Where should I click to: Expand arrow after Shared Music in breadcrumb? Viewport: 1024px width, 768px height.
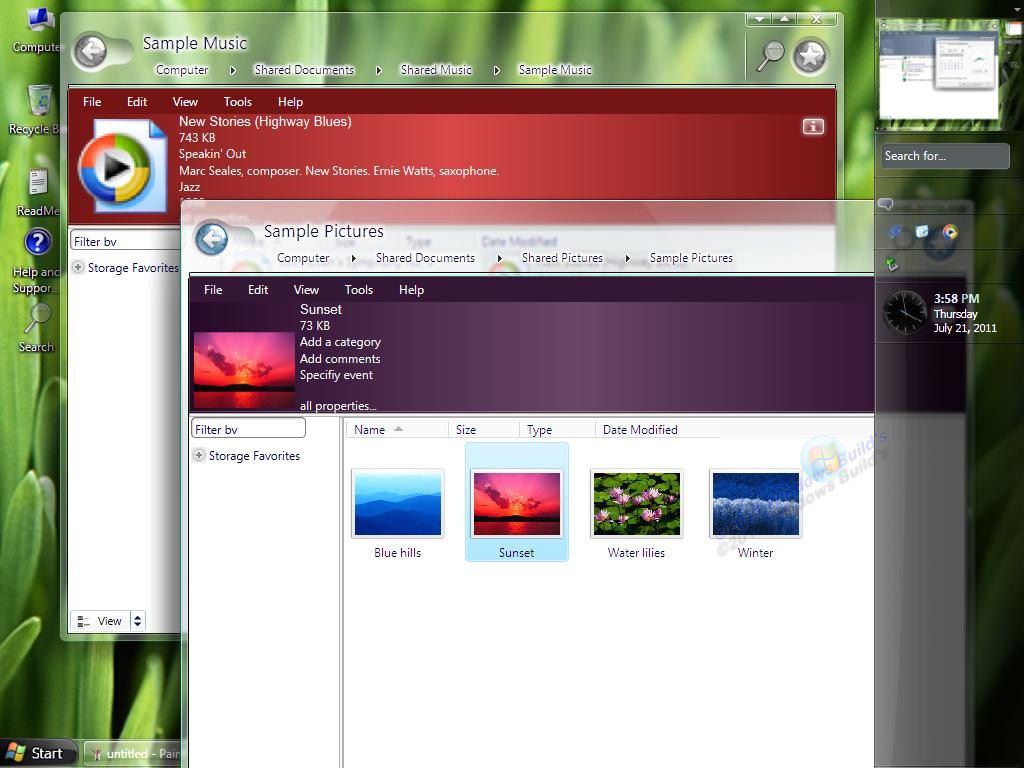click(x=496, y=70)
